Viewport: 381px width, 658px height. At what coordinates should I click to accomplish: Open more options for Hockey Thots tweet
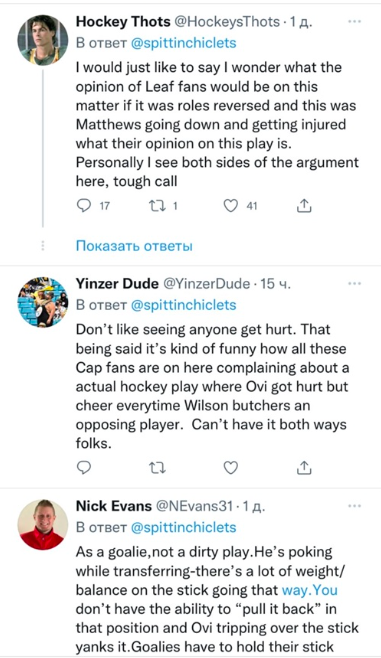pyautogui.click(x=355, y=21)
